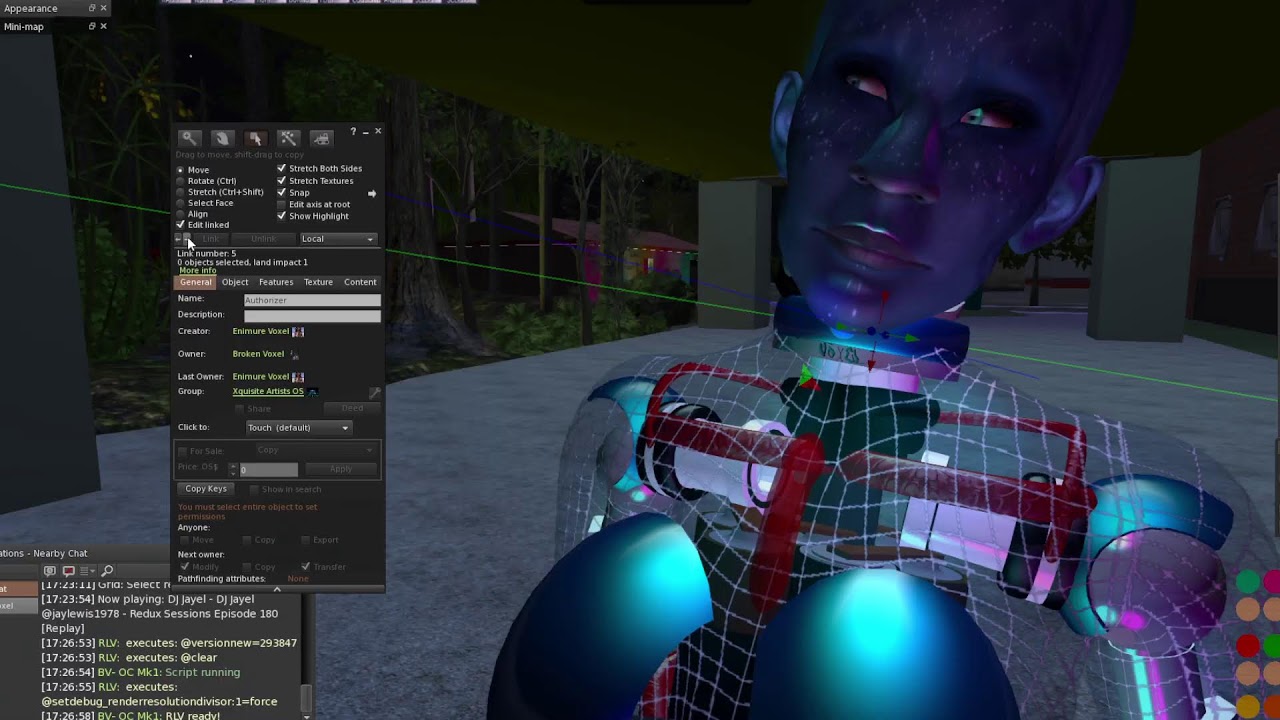The image size is (1280, 720).
Task: Open Xquisite Artists OS group link
Action: (x=268, y=392)
